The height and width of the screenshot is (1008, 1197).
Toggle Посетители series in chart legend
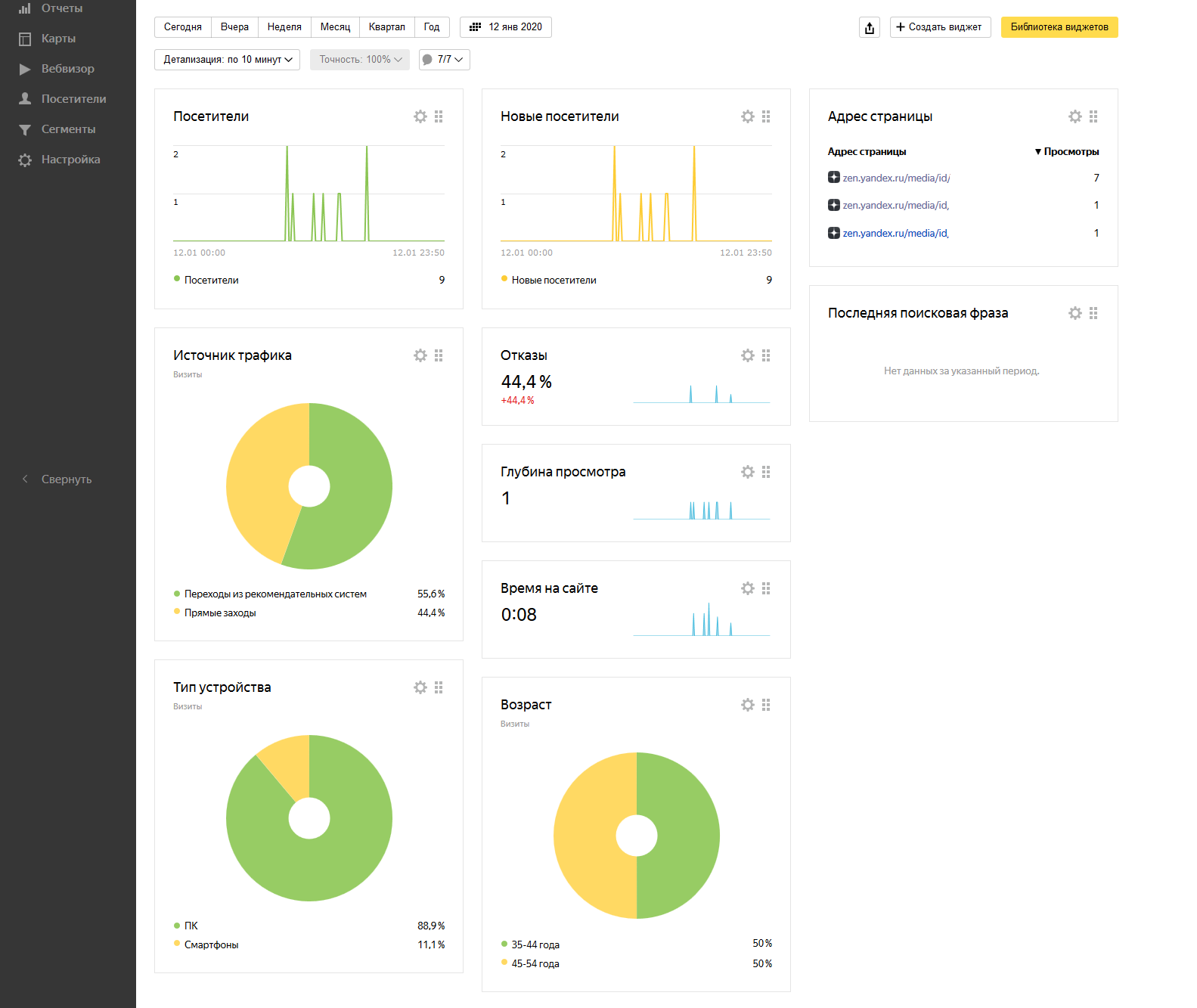pyautogui.click(x=211, y=280)
